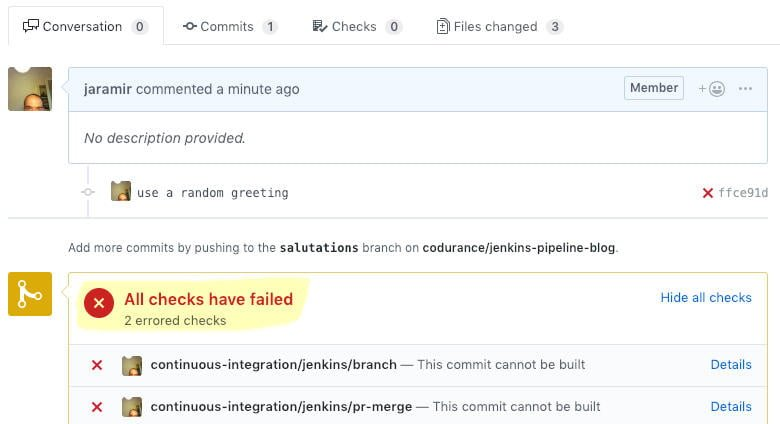This screenshot has width=780, height=424.
Task: Click red X beside jenkins/branch check
Action: pos(97,365)
